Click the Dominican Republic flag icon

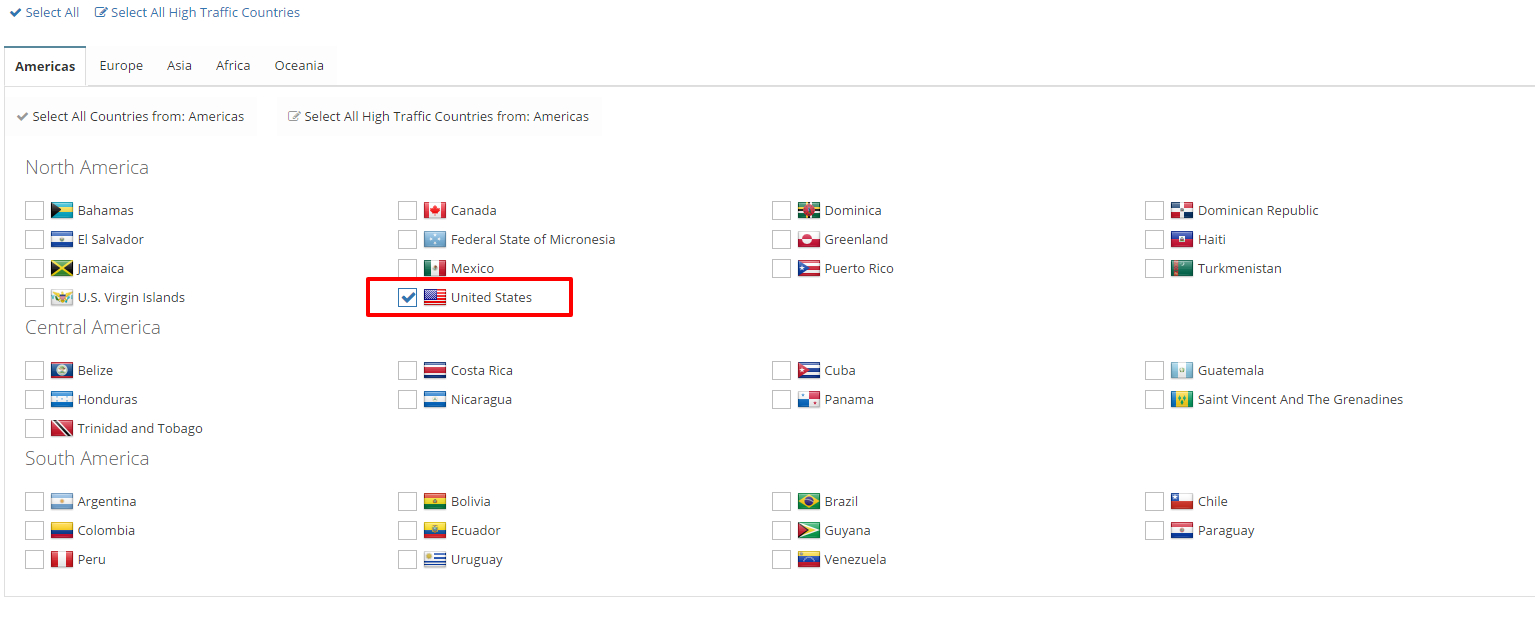click(1182, 210)
